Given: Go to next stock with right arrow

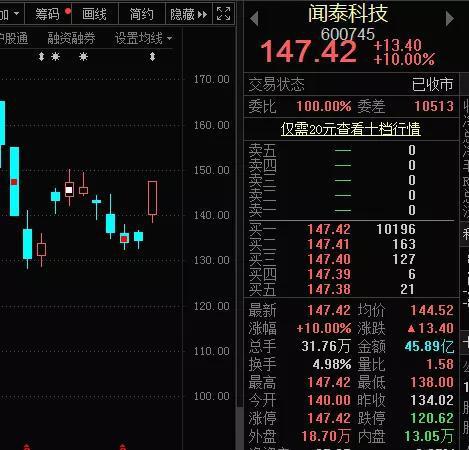Looking at the screenshot, I should (x=450, y=18).
